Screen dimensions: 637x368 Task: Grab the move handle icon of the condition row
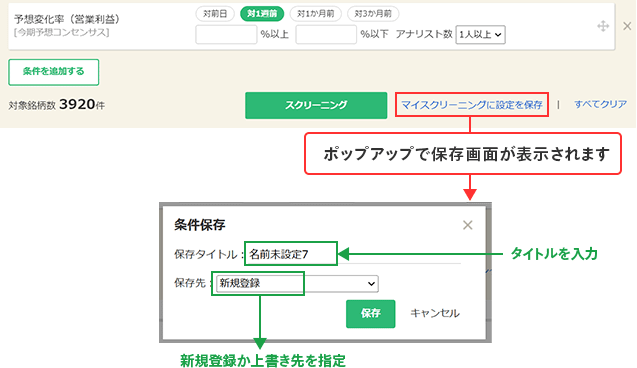603,27
